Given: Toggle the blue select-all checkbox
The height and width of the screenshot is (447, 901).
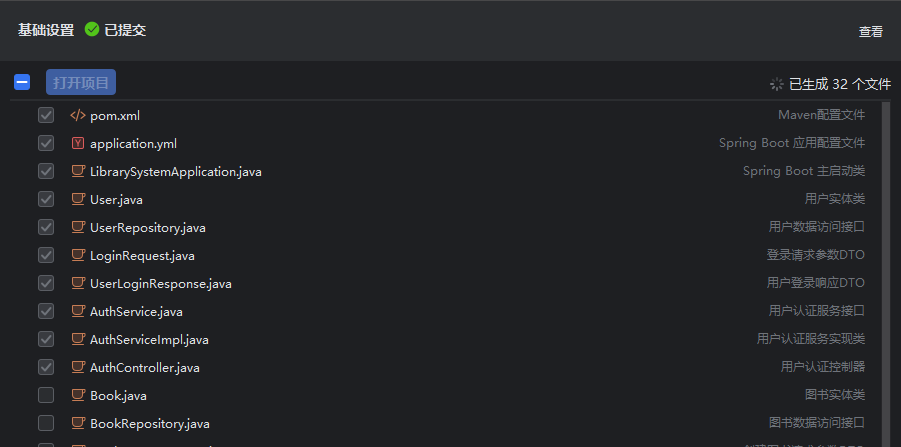Looking at the screenshot, I should point(22,83).
